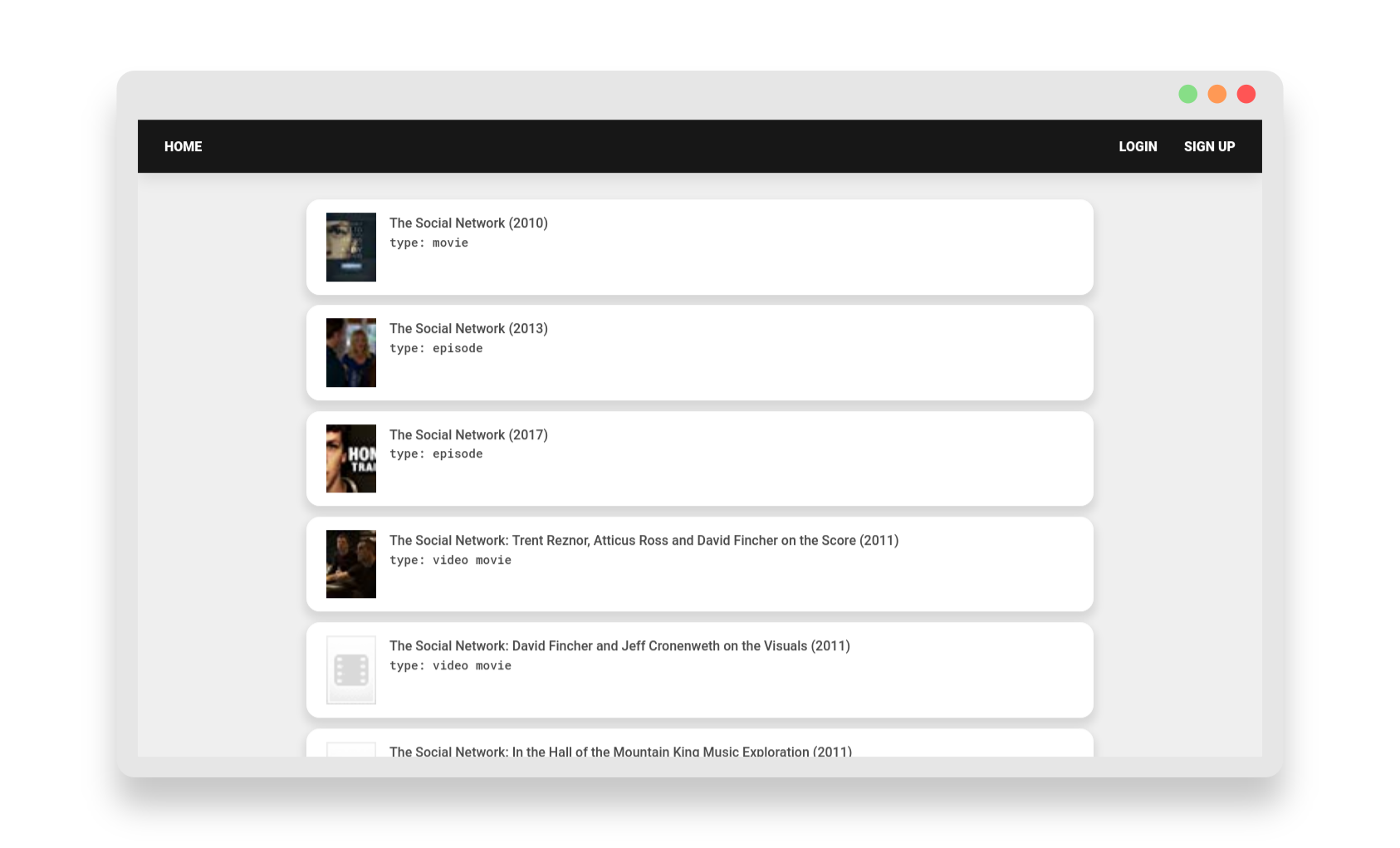Click the green window control dot
1400x848 pixels.
1188,94
